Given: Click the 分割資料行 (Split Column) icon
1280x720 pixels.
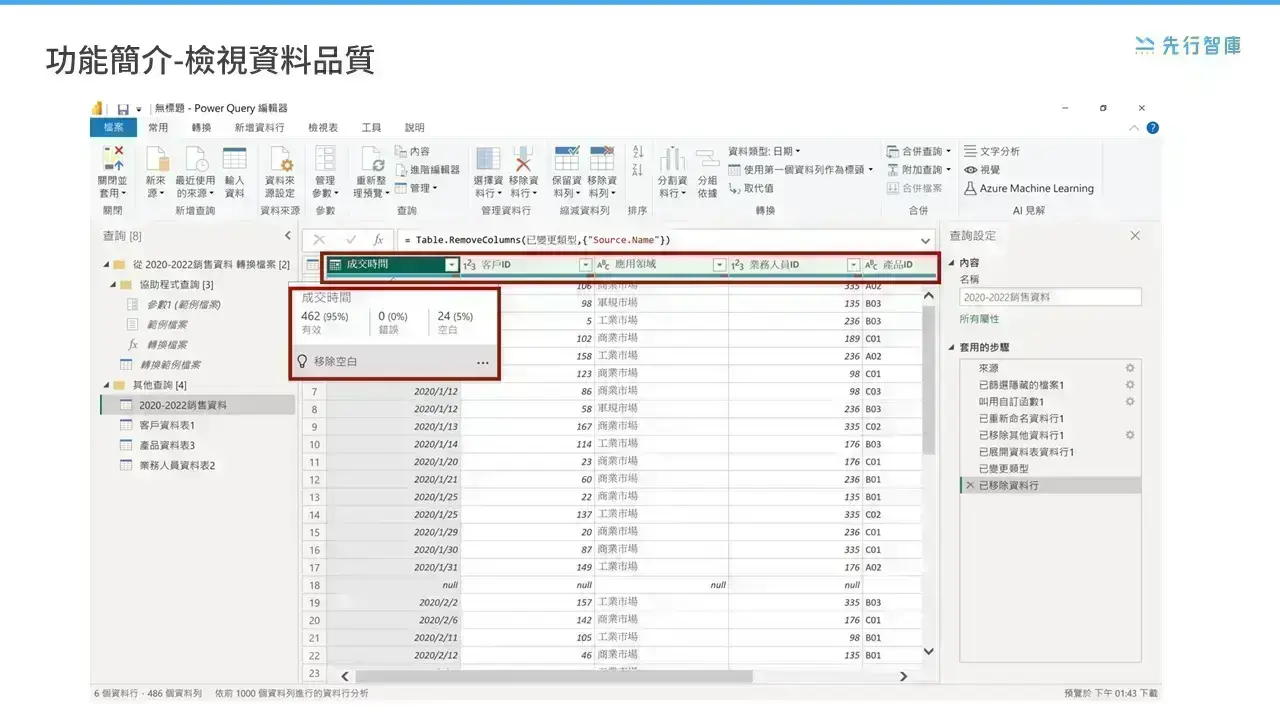Looking at the screenshot, I should tap(672, 159).
